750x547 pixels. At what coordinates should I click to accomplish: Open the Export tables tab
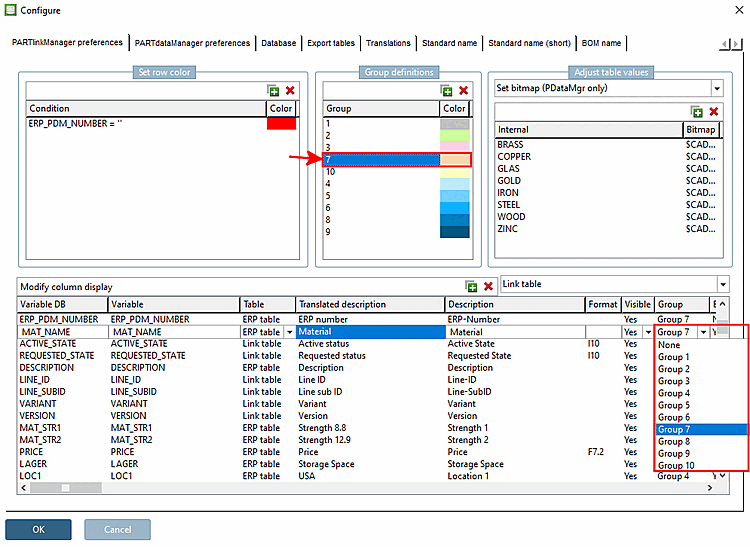(x=330, y=43)
